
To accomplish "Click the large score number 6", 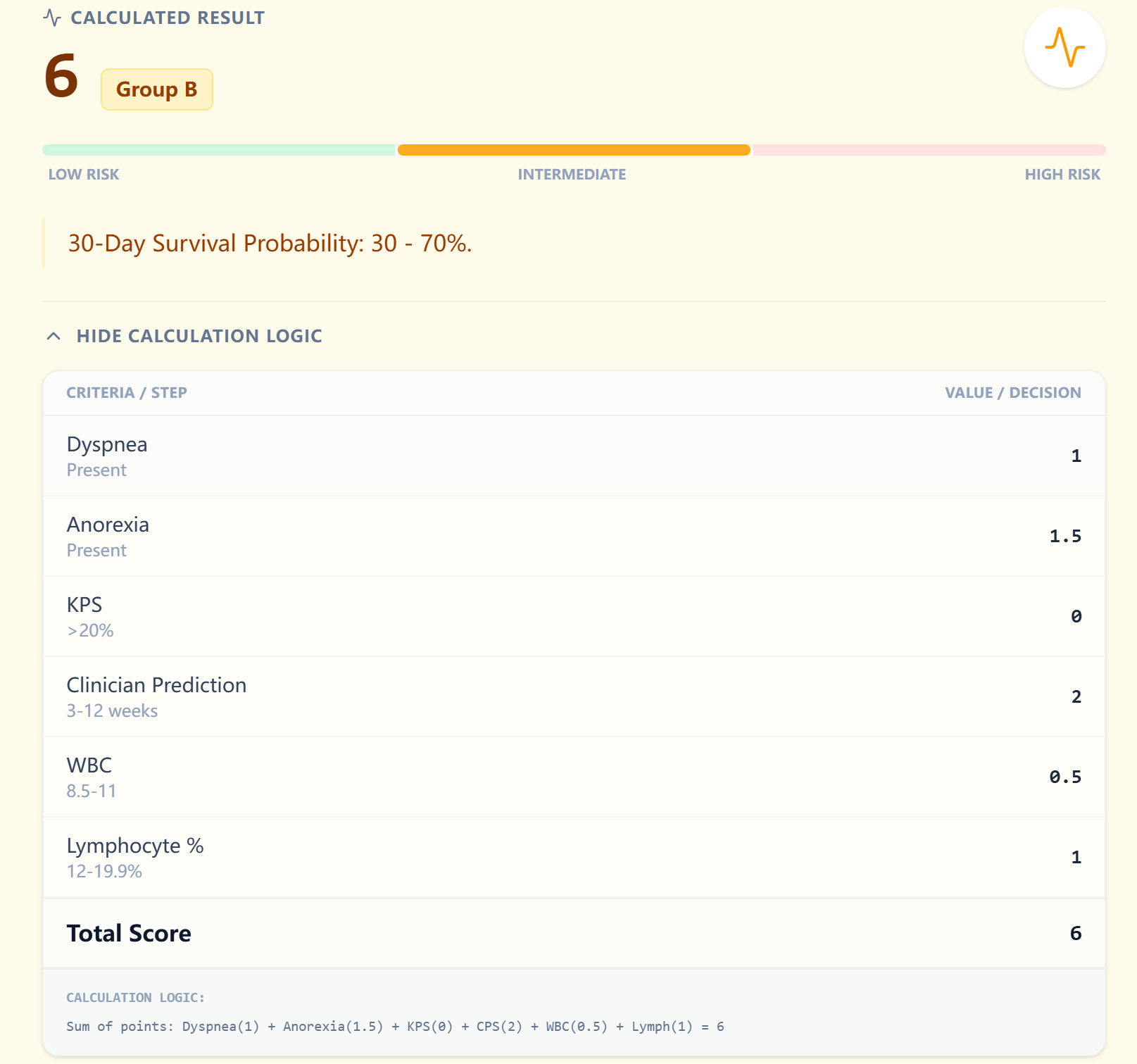I will (61, 76).
